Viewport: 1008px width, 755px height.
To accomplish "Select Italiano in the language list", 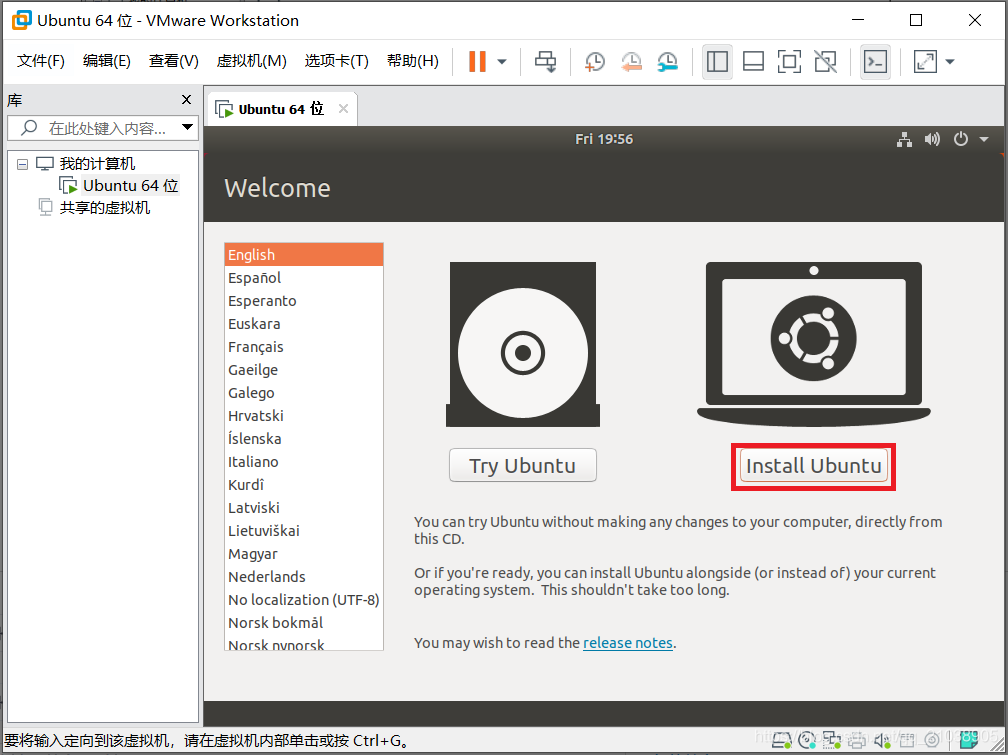I will pyautogui.click(x=303, y=462).
